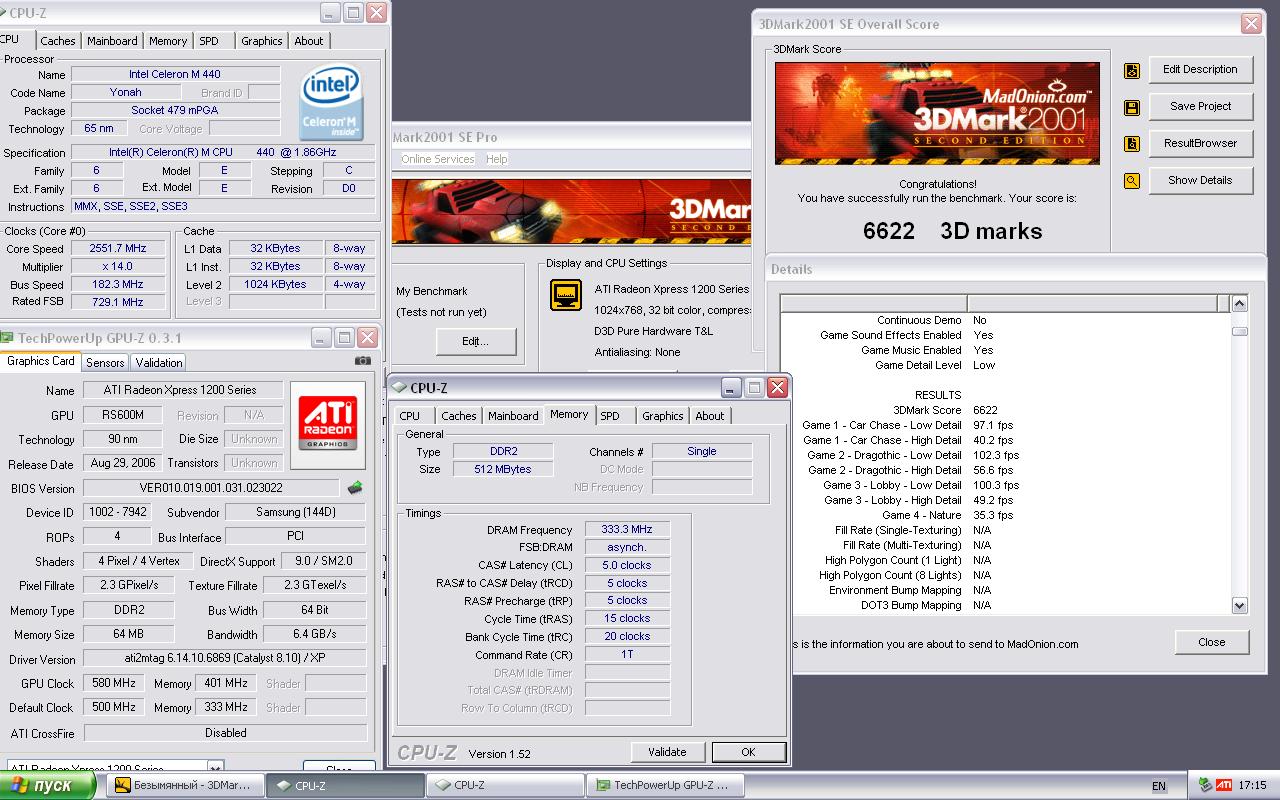Click OK in the CPU-Z memory window
The height and width of the screenshot is (800, 1280).
[x=748, y=752]
